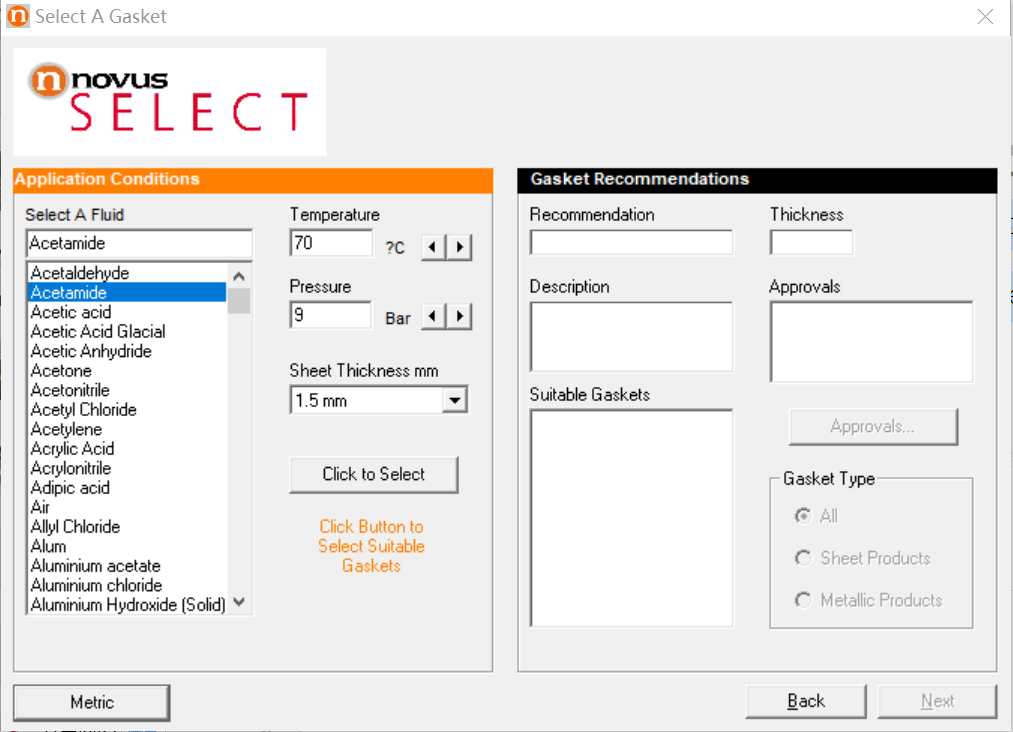Decrease temperature with left arrow
1013x732 pixels.
433,247
